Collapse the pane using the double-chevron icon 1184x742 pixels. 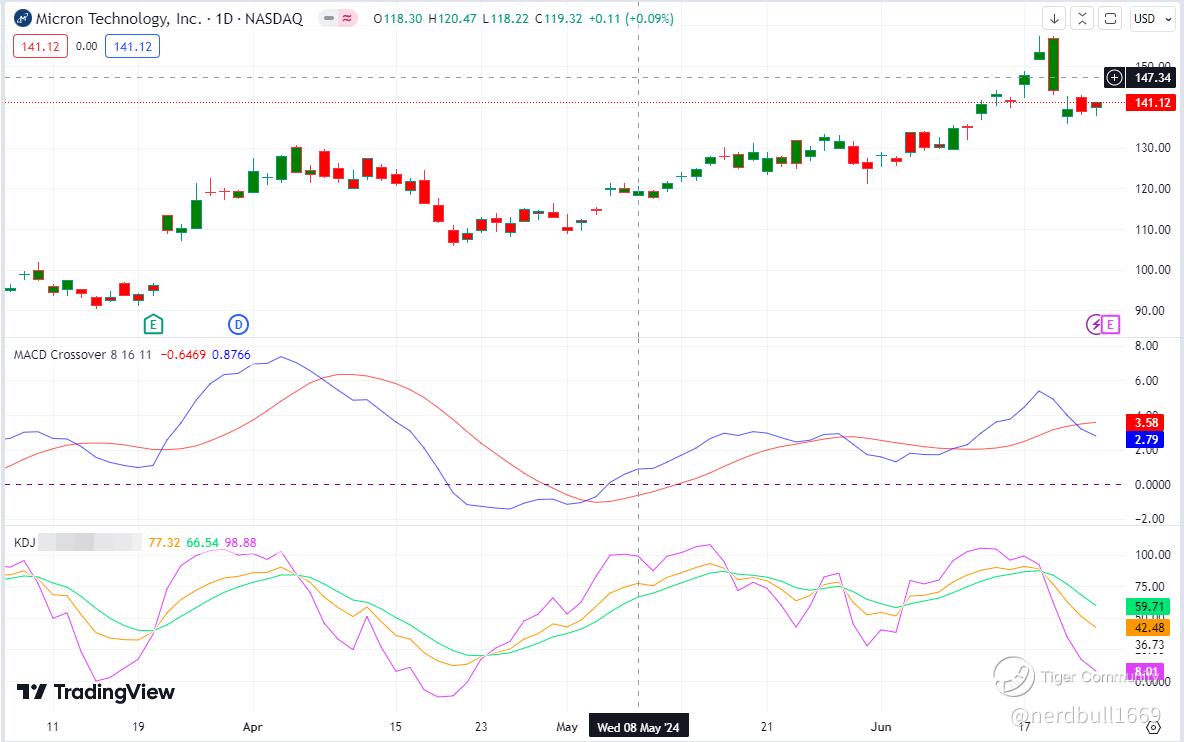click(1082, 19)
